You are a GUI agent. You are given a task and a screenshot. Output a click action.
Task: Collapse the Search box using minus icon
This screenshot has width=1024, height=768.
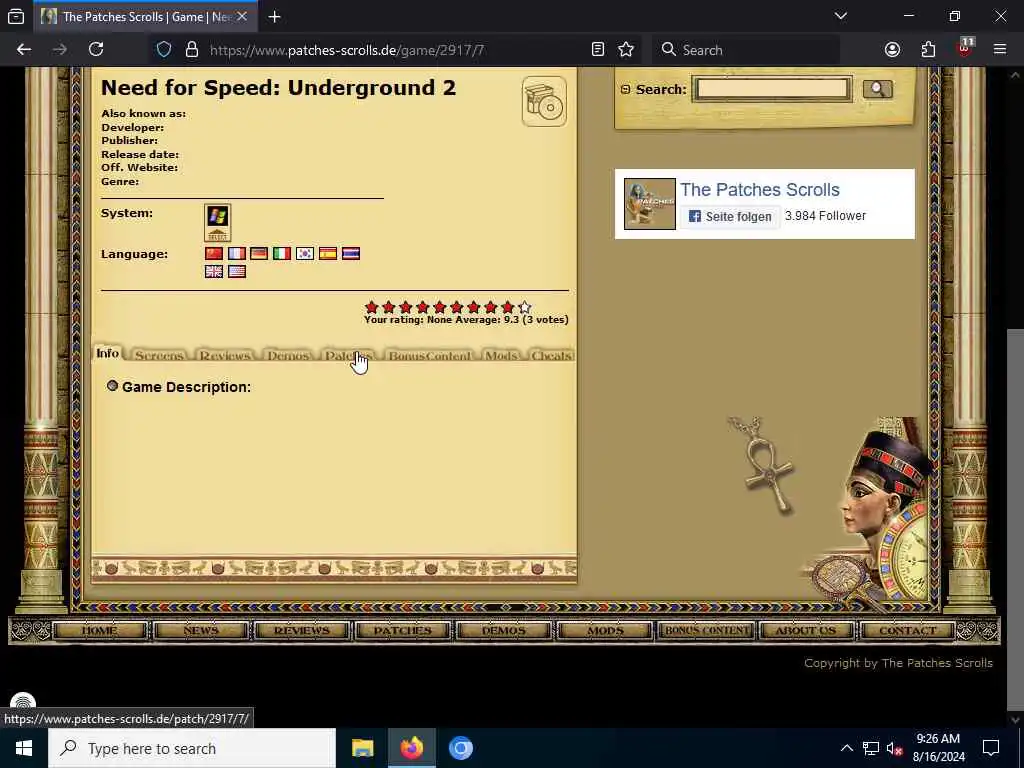(626, 89)
